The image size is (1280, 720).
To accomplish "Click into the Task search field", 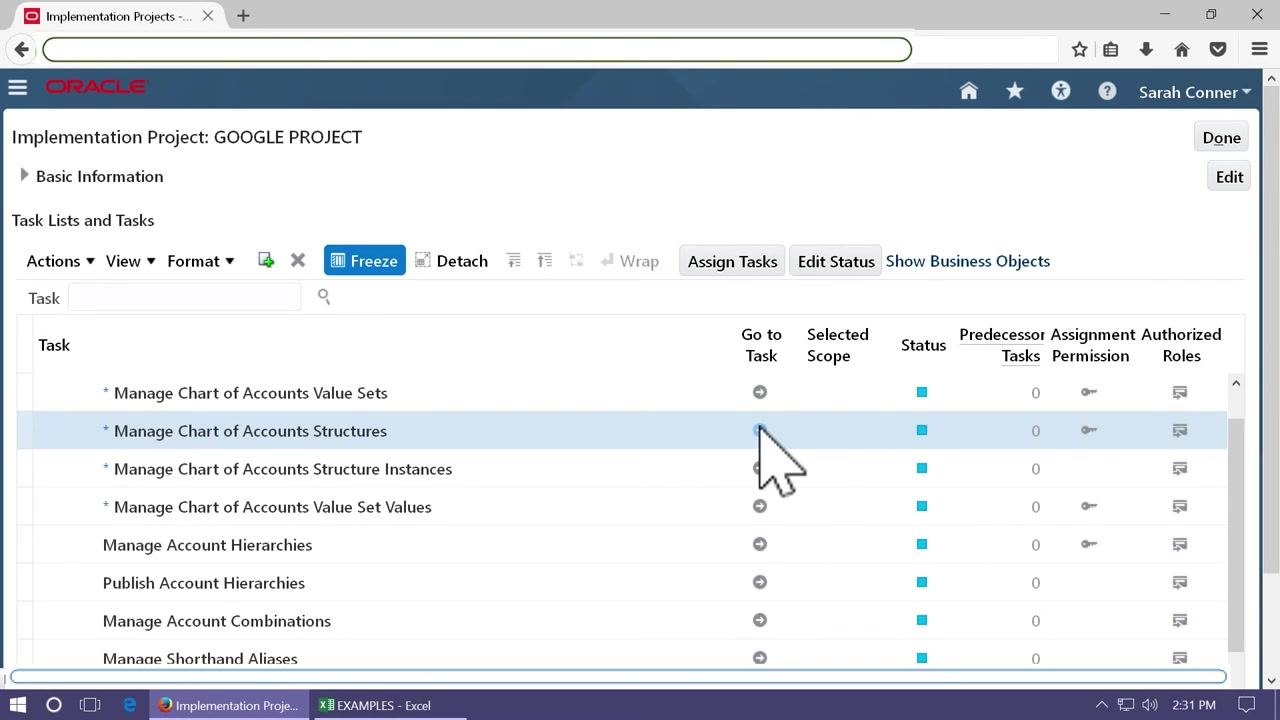I will 184,297.
